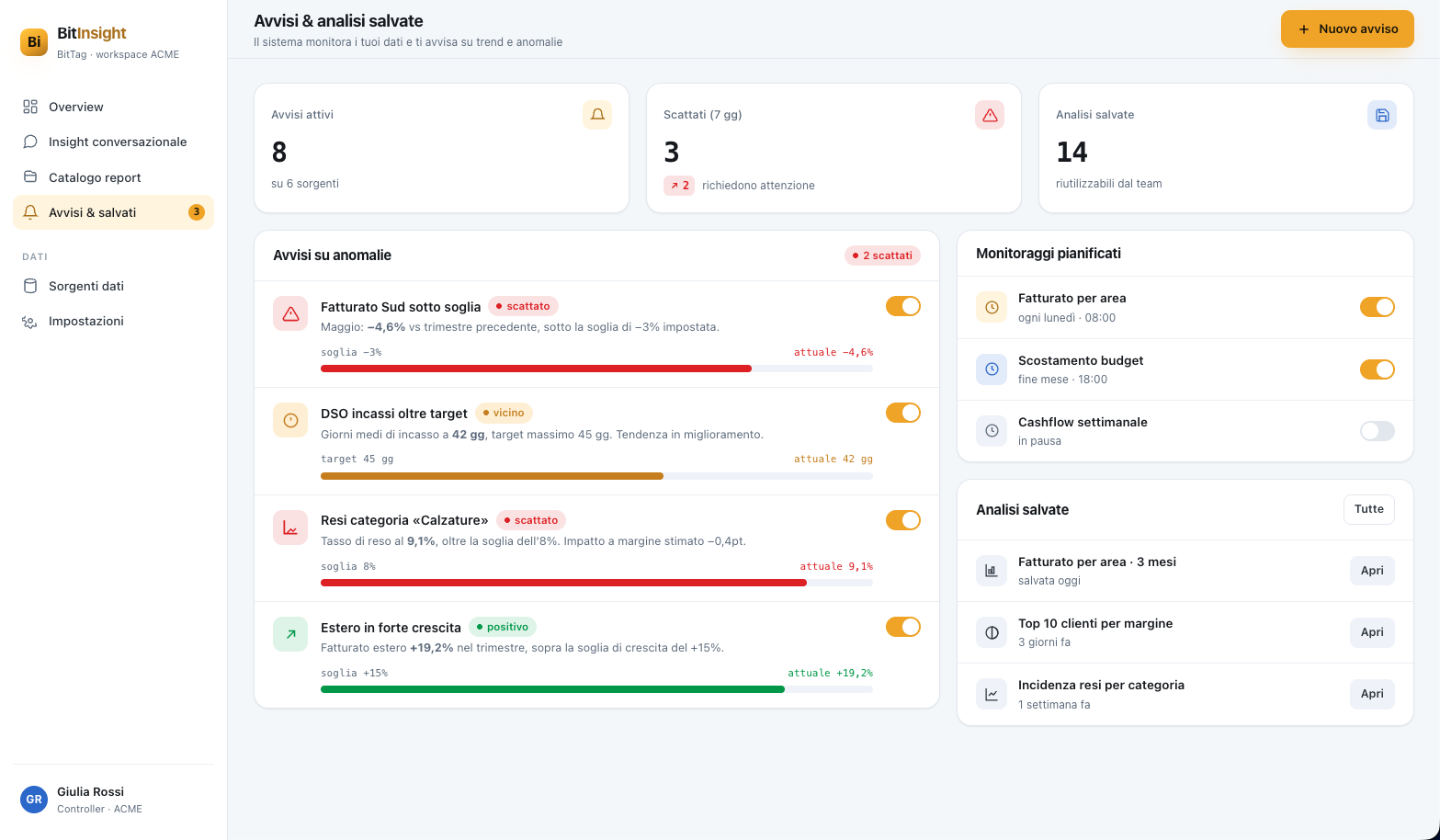Click the Analisi salvate summary card showing 14

click(x=1226, y=148)
